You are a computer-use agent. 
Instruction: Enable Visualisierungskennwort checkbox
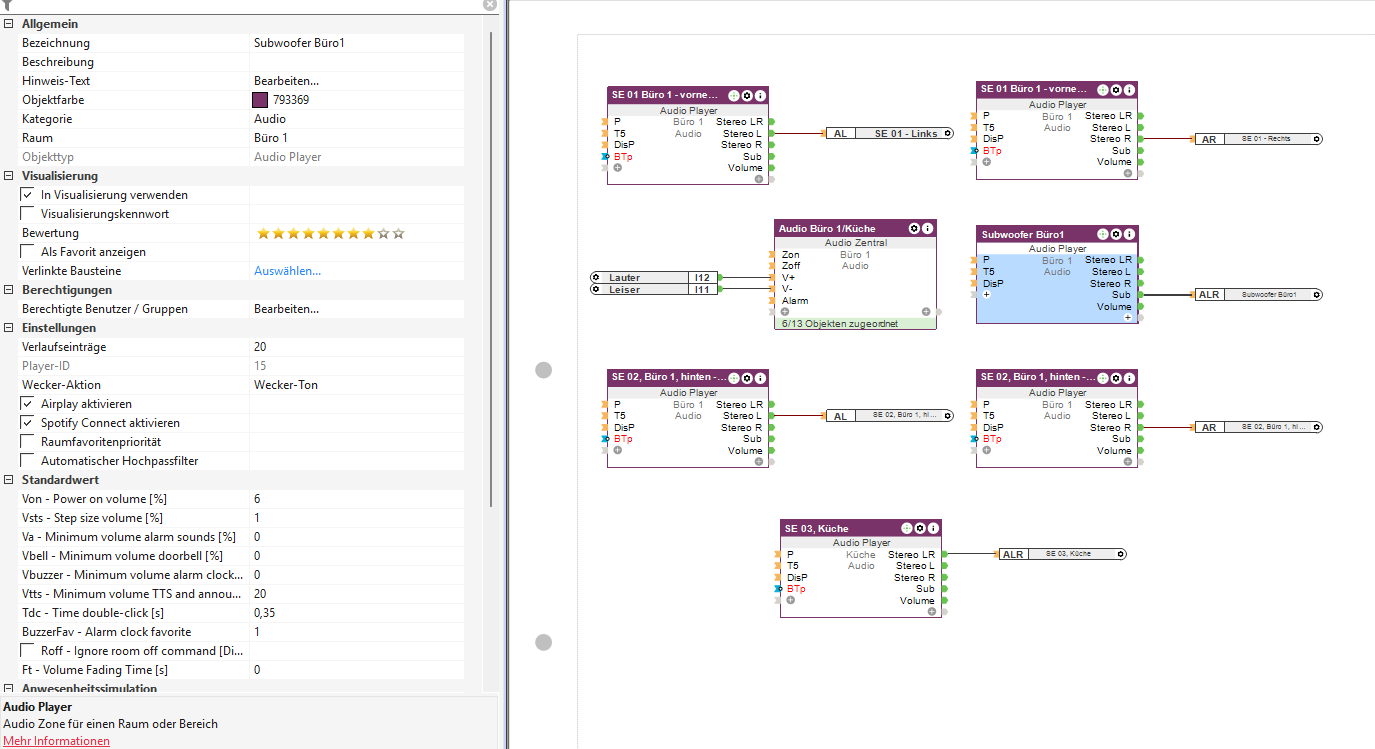[x=28, y=214]
